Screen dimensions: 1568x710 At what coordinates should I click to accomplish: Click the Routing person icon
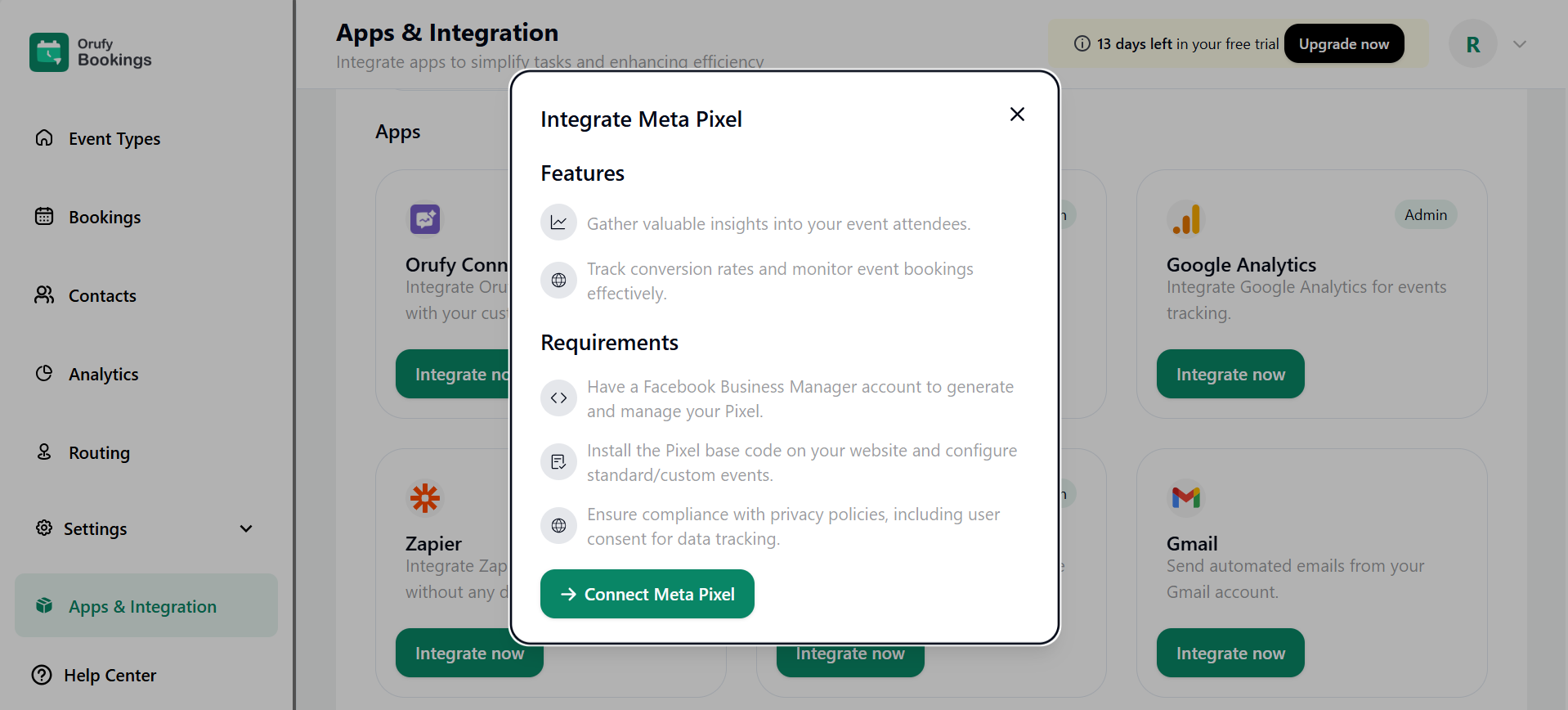click(44, 452)
